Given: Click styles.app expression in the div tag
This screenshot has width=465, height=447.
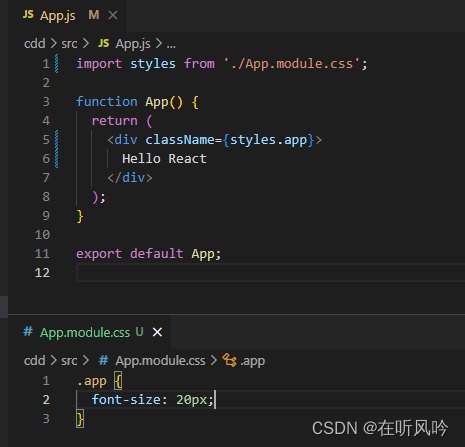Looking at the screenshot, I should click(268, 140).
